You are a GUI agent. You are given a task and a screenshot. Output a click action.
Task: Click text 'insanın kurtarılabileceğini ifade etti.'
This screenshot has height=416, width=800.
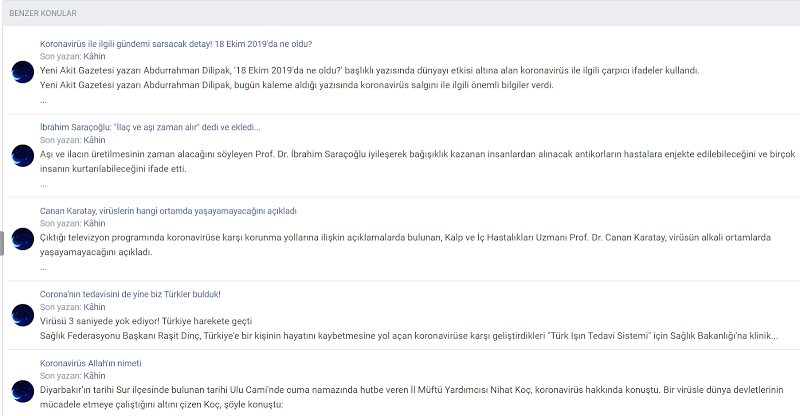point(113,169)
